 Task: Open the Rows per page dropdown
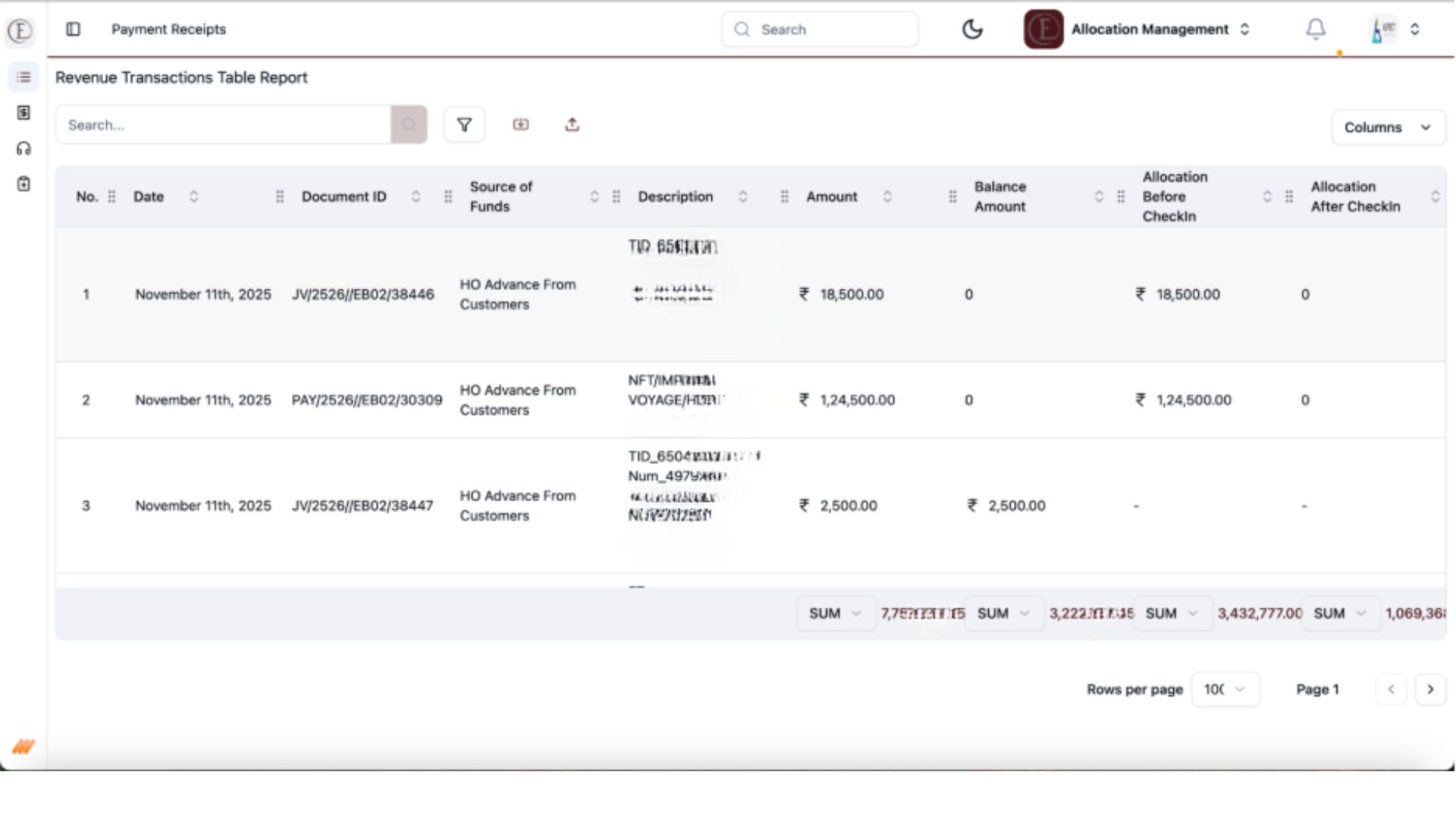1225,689
